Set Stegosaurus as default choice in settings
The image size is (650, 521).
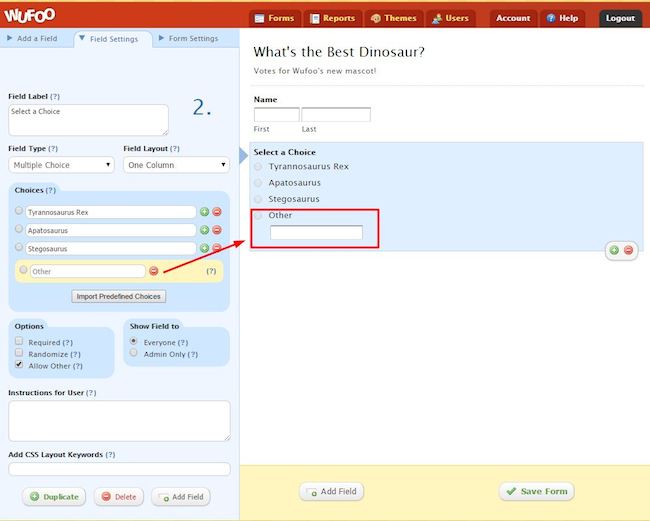point(19,247)
